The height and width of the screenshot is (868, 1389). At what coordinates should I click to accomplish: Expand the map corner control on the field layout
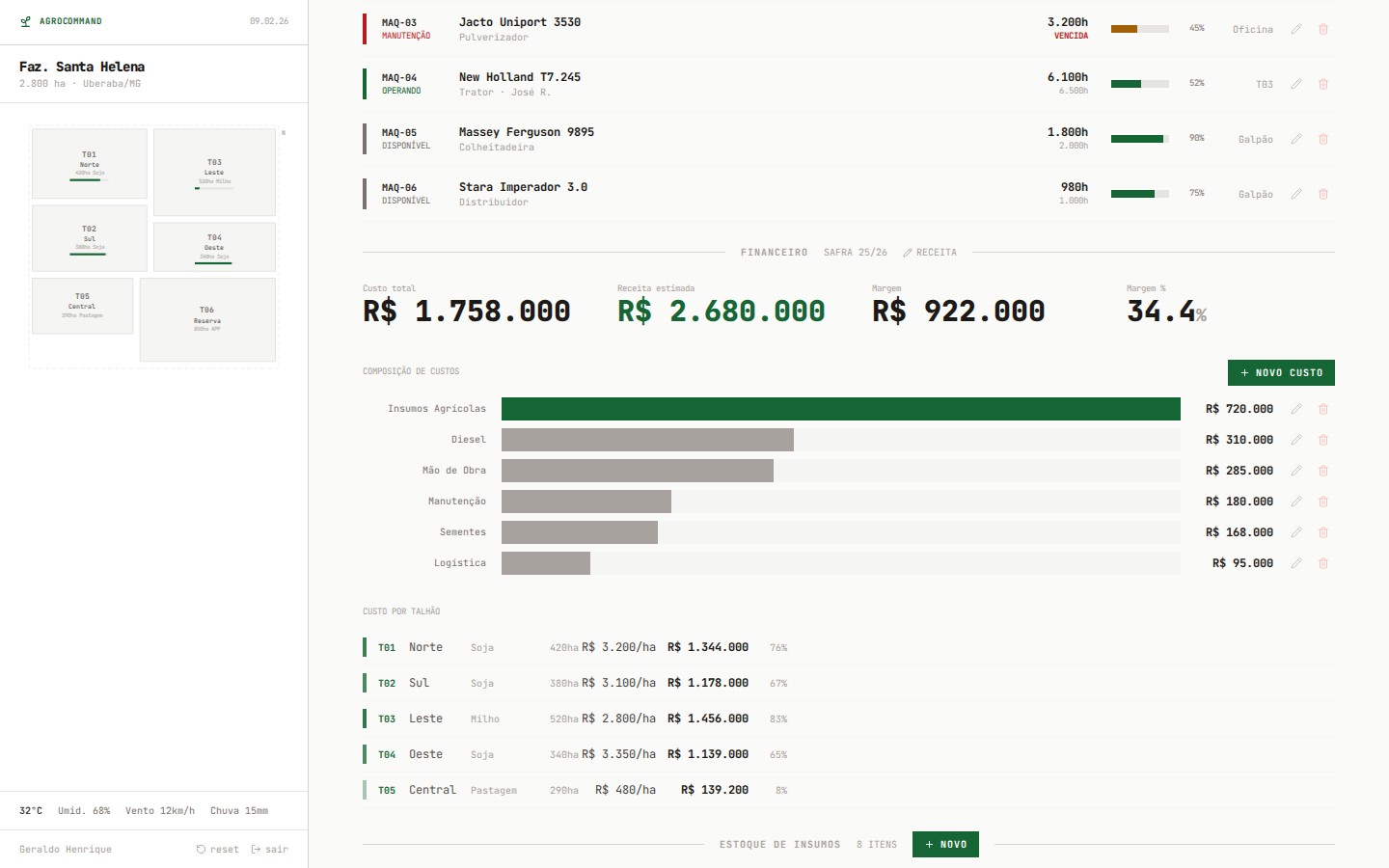coord(282,134)
